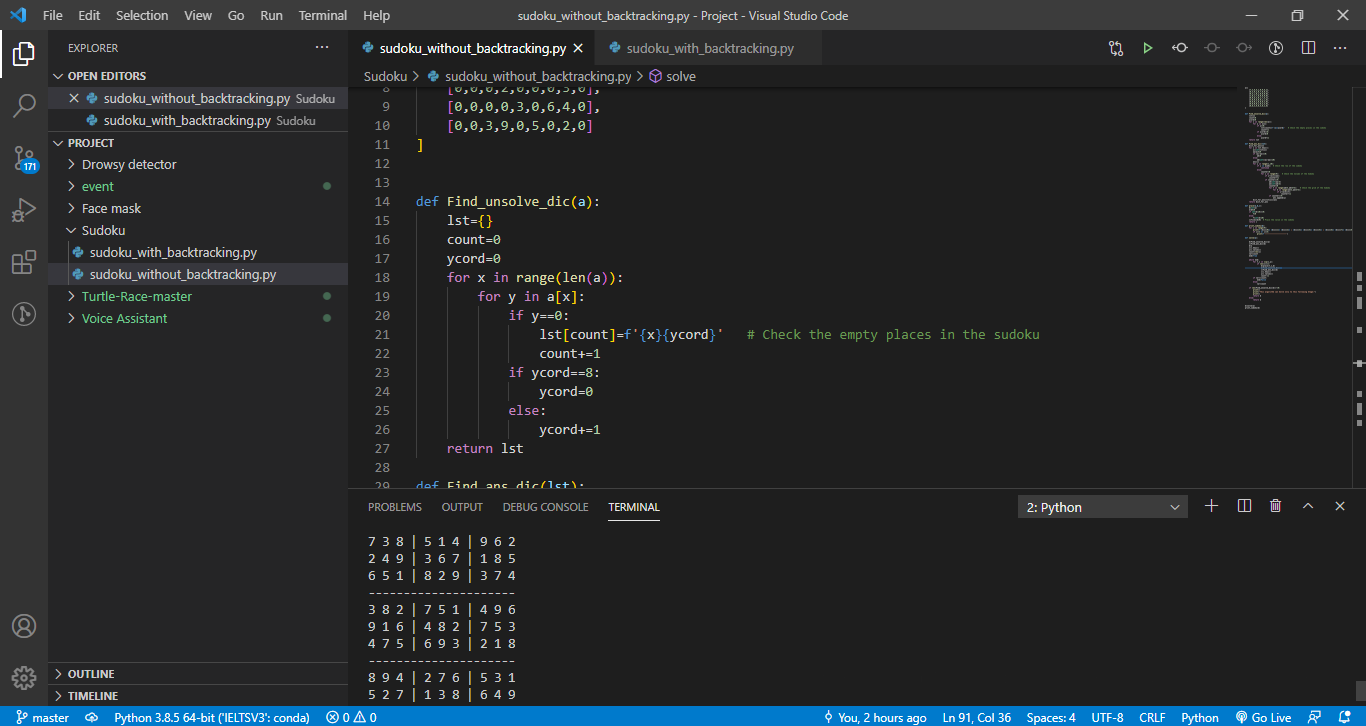This screenshot has width=1366, height=726.
Task: Close sudoku_without_backtracking.py in Open Editors
Action: (x=74, y=98)
